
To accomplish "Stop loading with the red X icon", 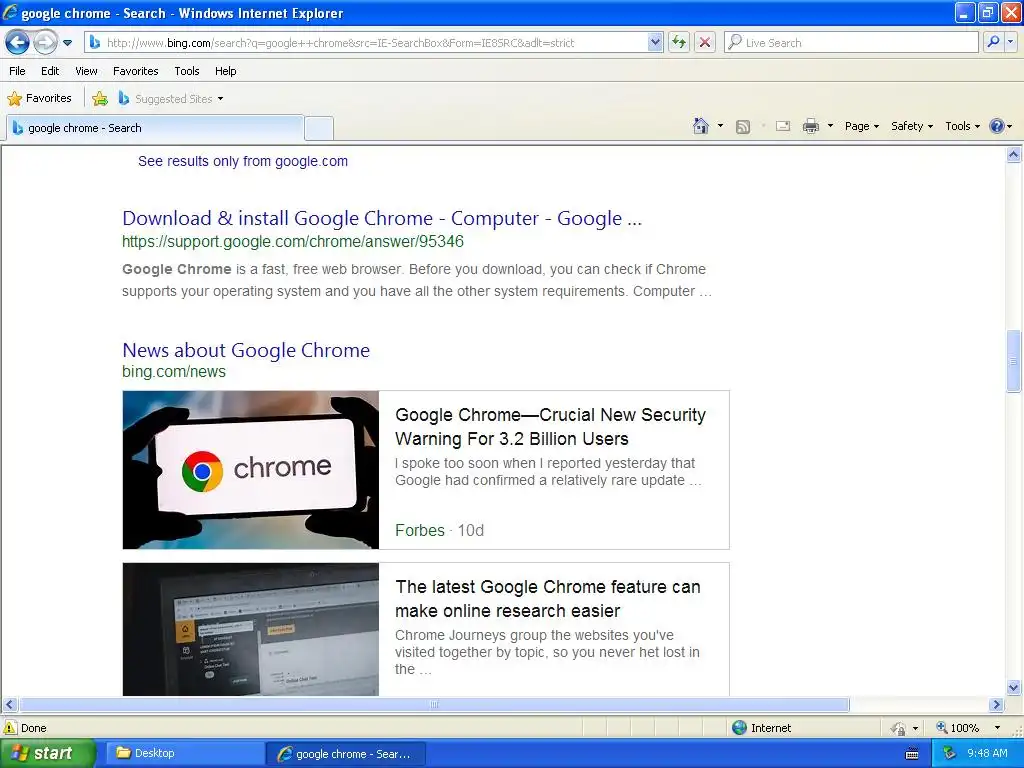I will [x=705, y=43].
